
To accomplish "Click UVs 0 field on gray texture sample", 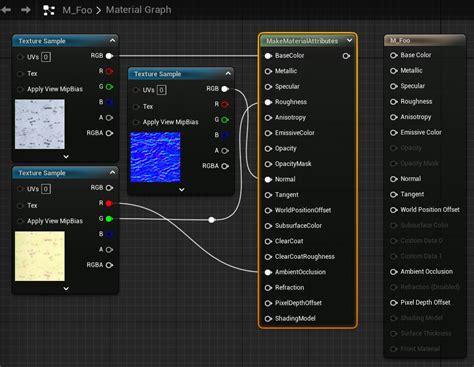I will point(46,57).
